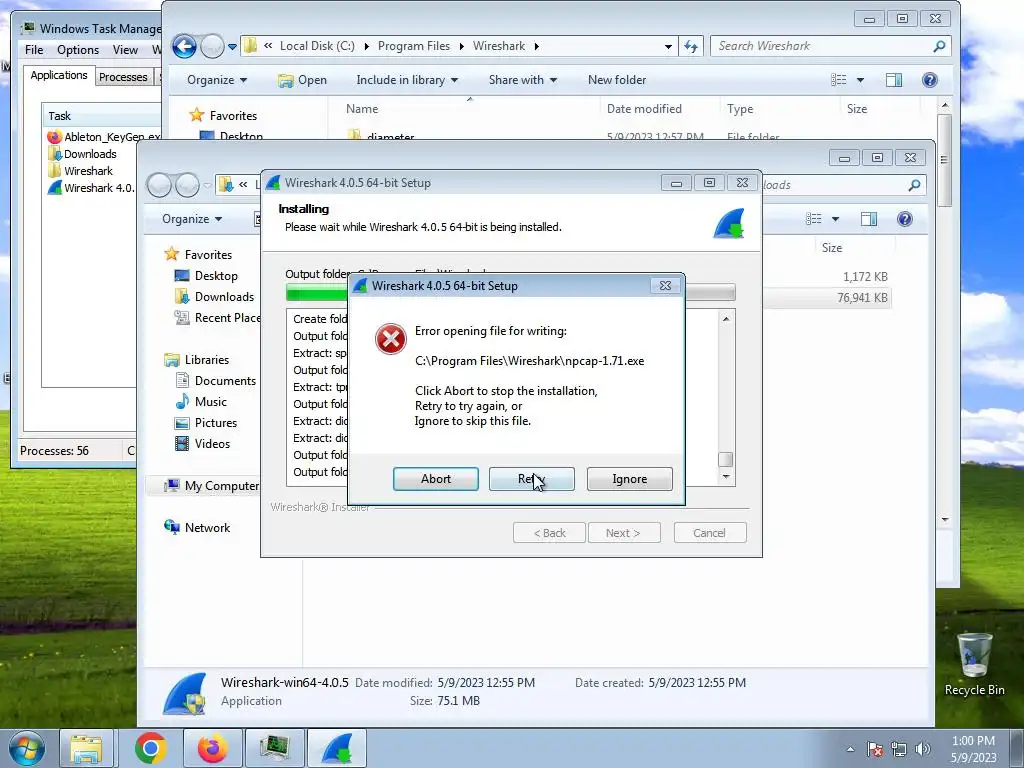Open view options arrow in Wireshark Explorer
This screenshot has height=768, width=1024.
[x=860, y=80]
